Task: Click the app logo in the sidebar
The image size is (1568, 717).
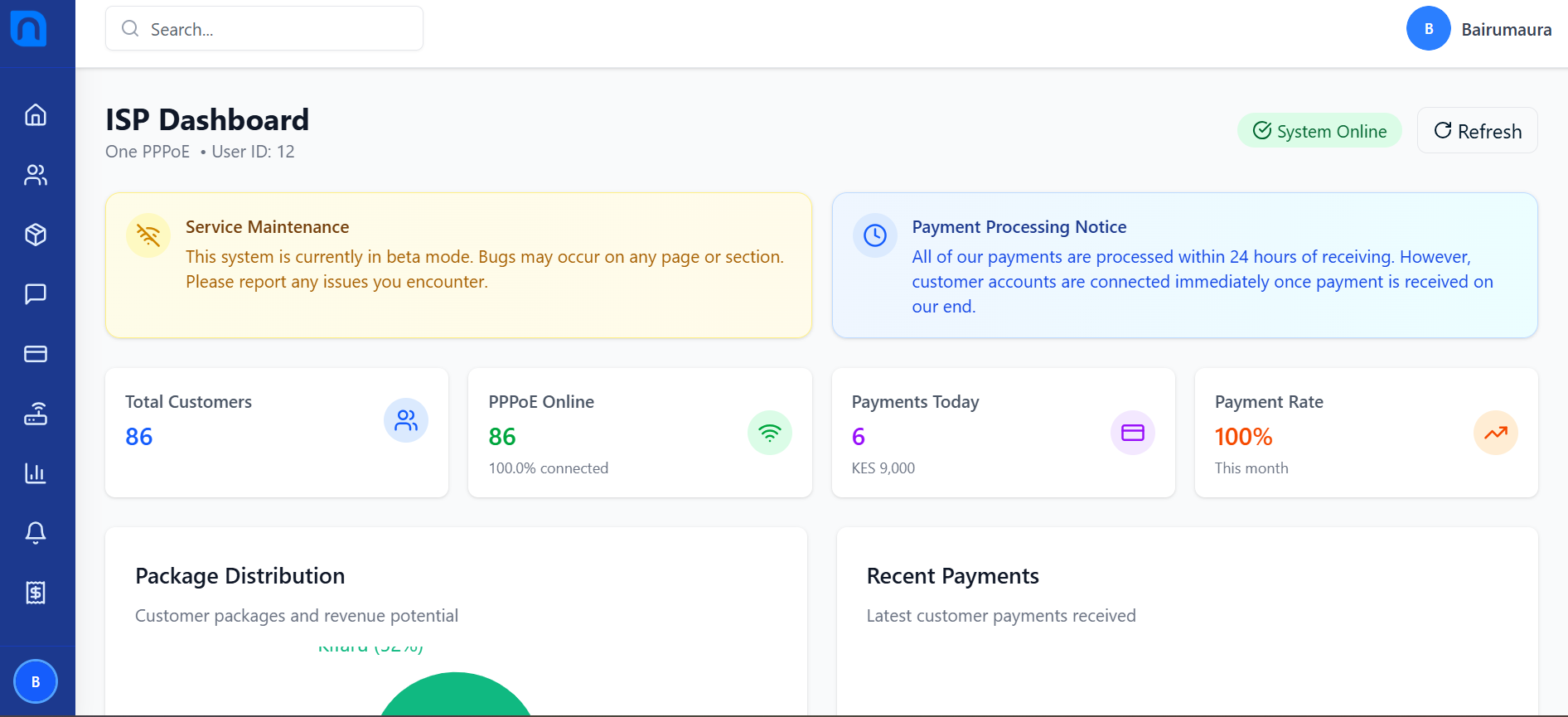Action: [28, 28]
